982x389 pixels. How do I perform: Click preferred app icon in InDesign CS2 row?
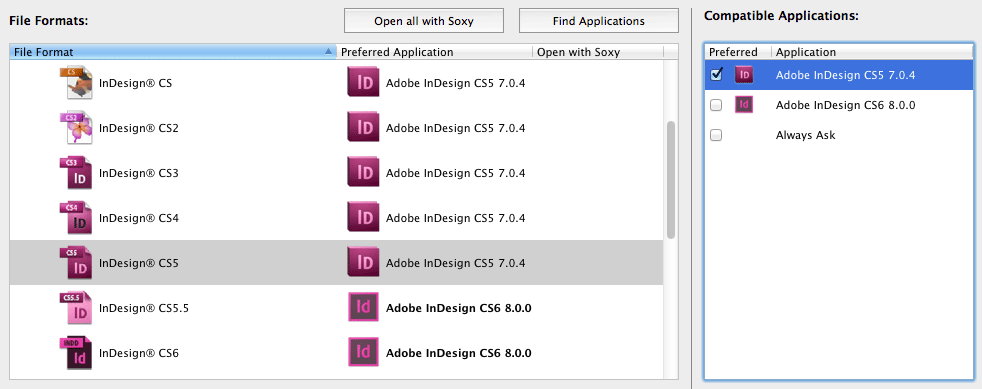(x=363, y=128)
